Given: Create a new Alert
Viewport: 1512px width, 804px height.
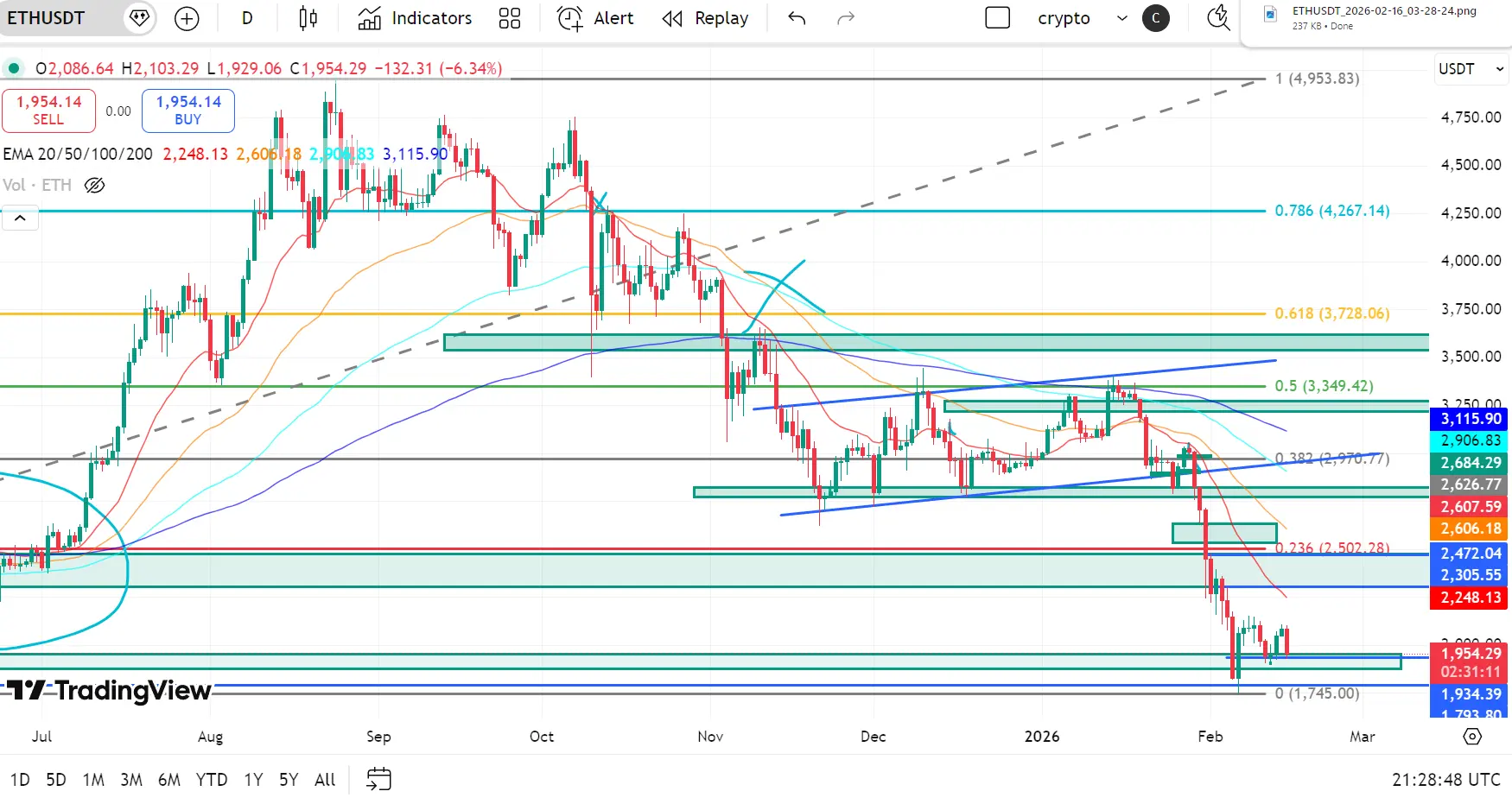Looking at the screenshot, I should [x=595, y=18].
